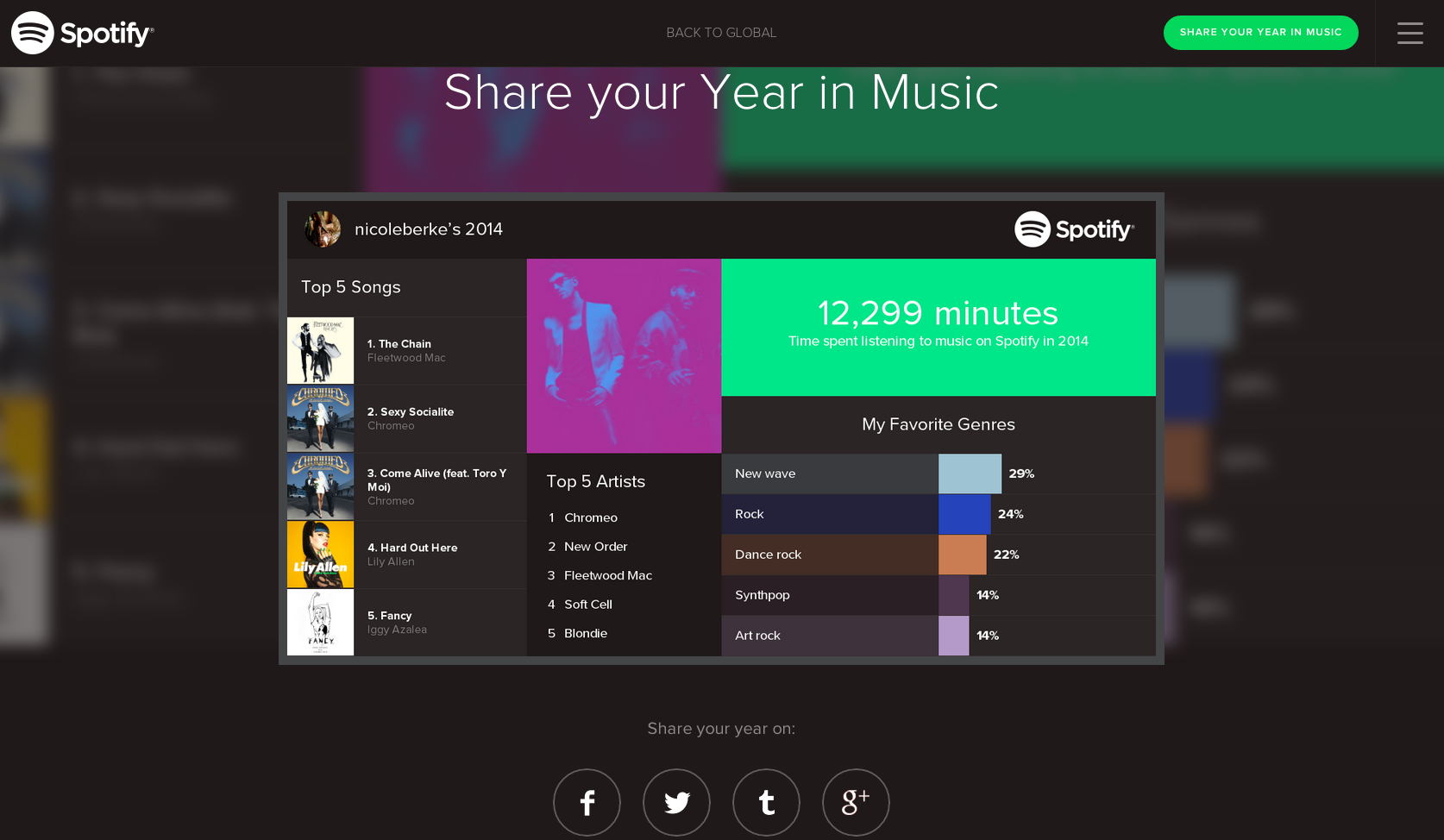
Task: Click the 24% value label
Action: [x=1011, y=514]
